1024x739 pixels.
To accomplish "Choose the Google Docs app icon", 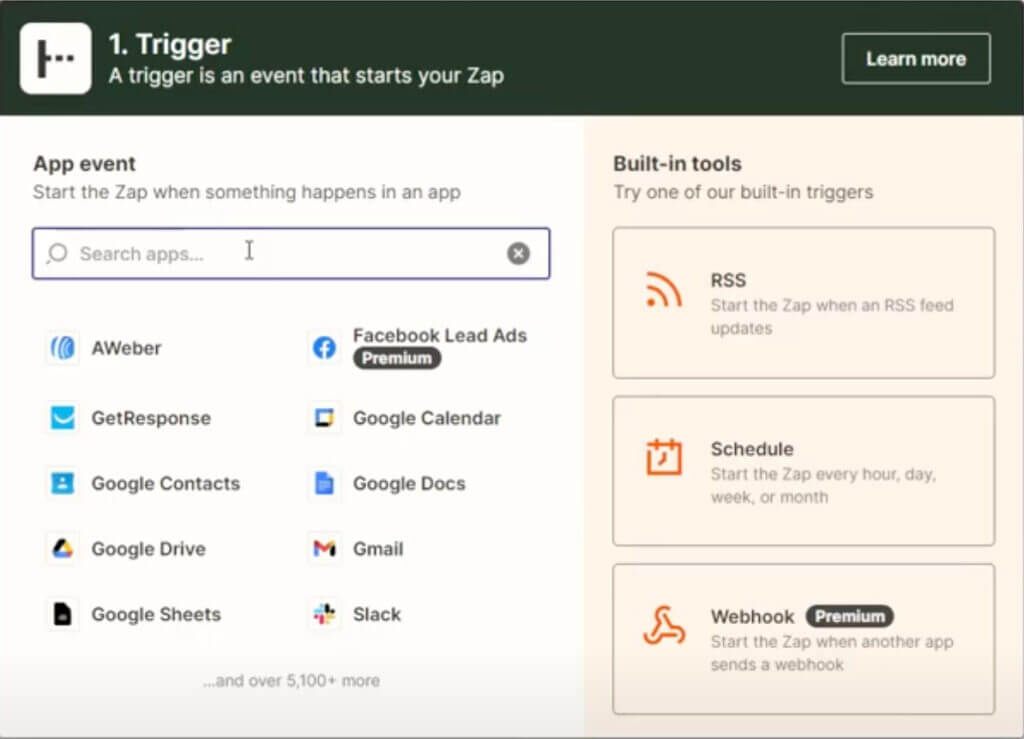I will click(x=323, y=483).
